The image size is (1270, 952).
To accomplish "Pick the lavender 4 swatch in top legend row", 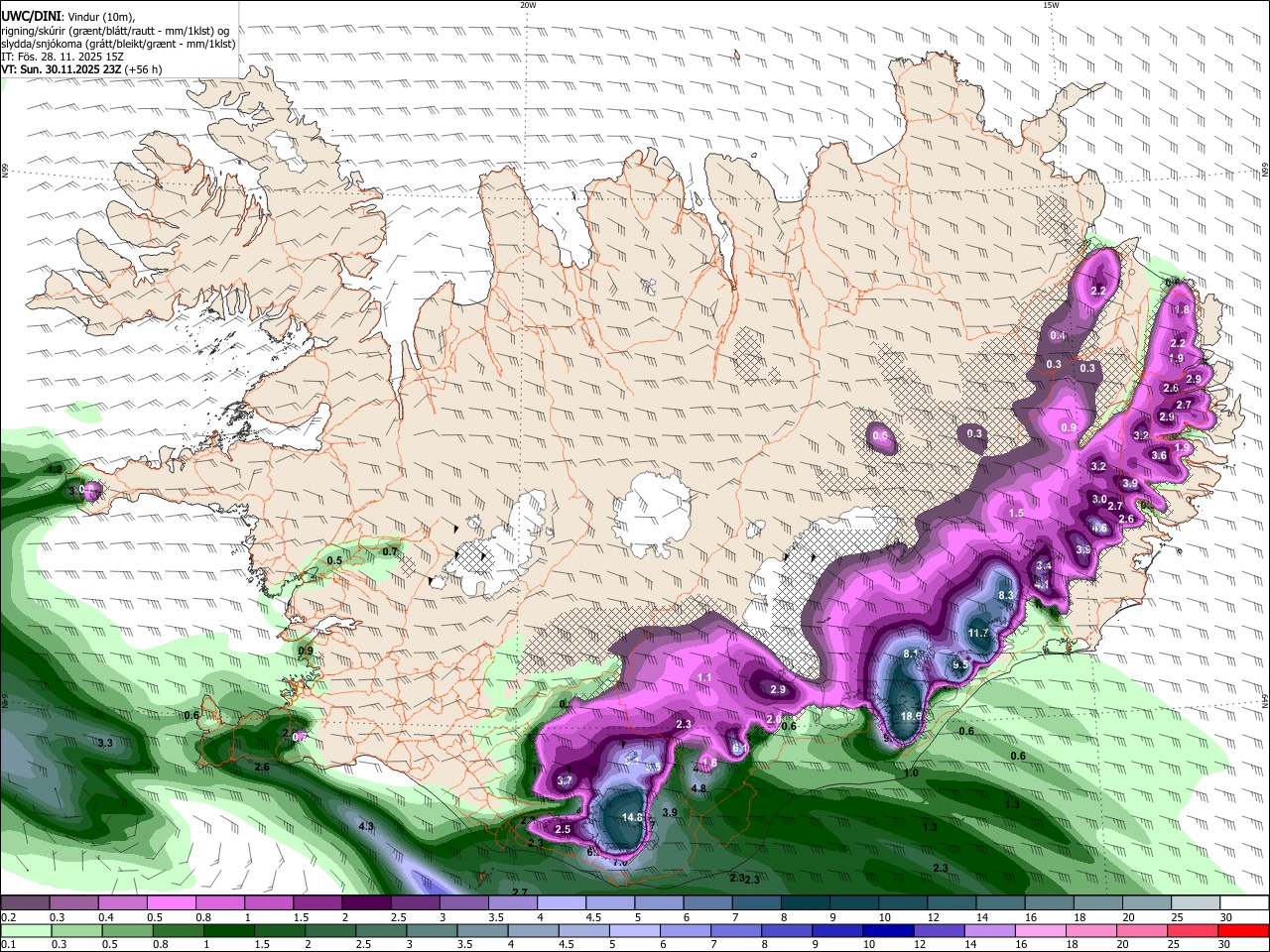I will pyautogui.click(x=561, y=903).
